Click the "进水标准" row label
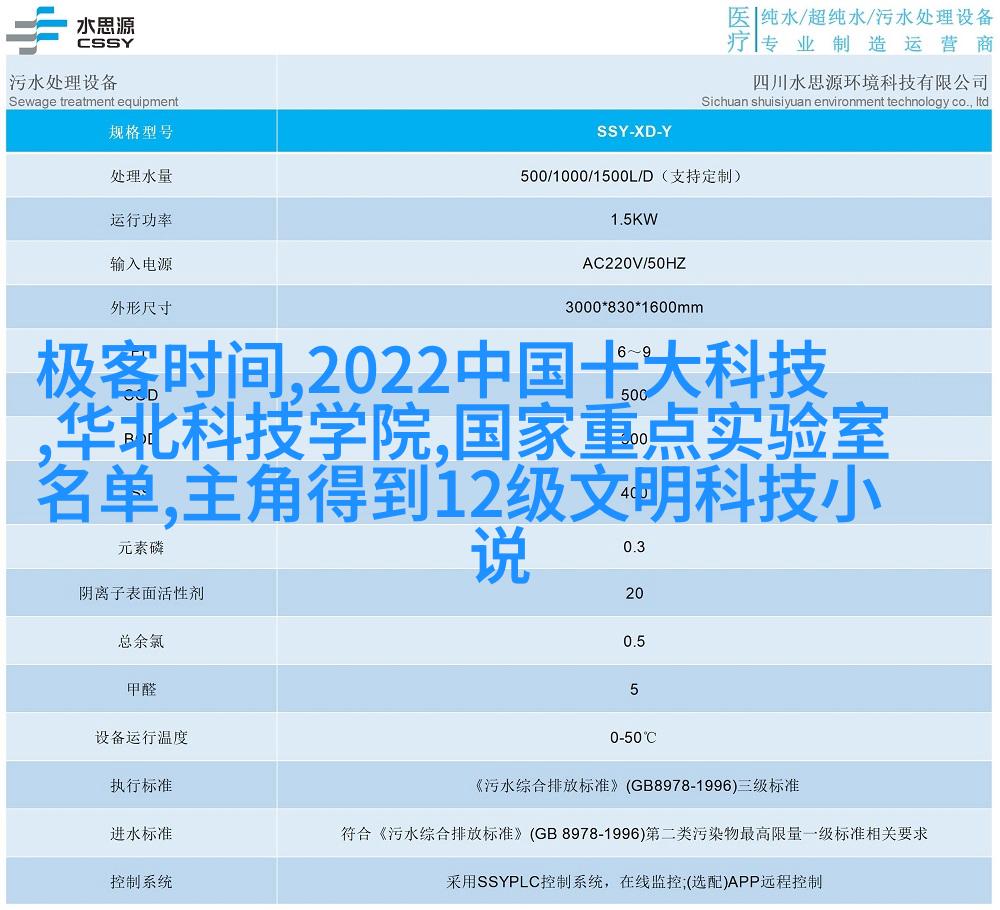 (x=141, y=833)
